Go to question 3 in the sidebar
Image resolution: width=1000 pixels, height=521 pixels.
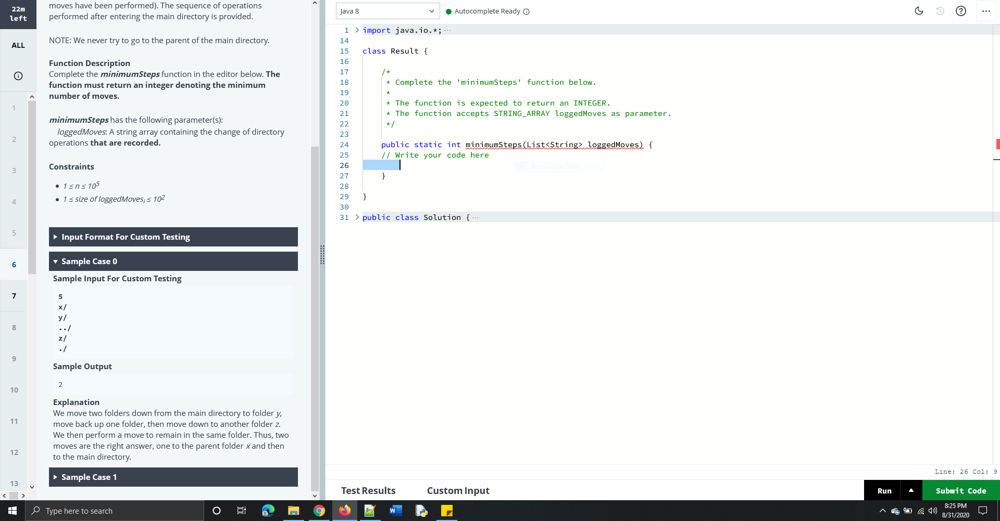pos(13,170)
